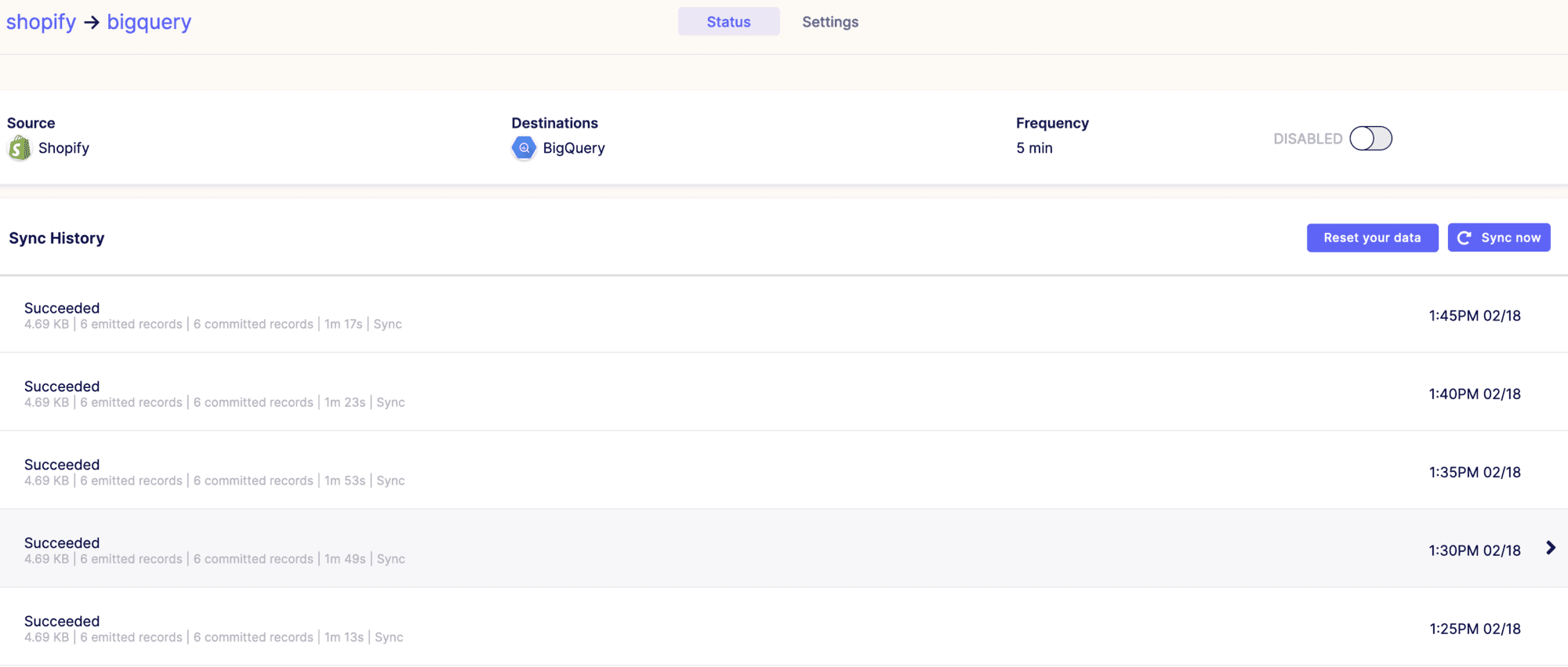Click the Shopify source logo icon
Image resolution: width=1568 pixels, height=667 pixels.
point(19,148)
